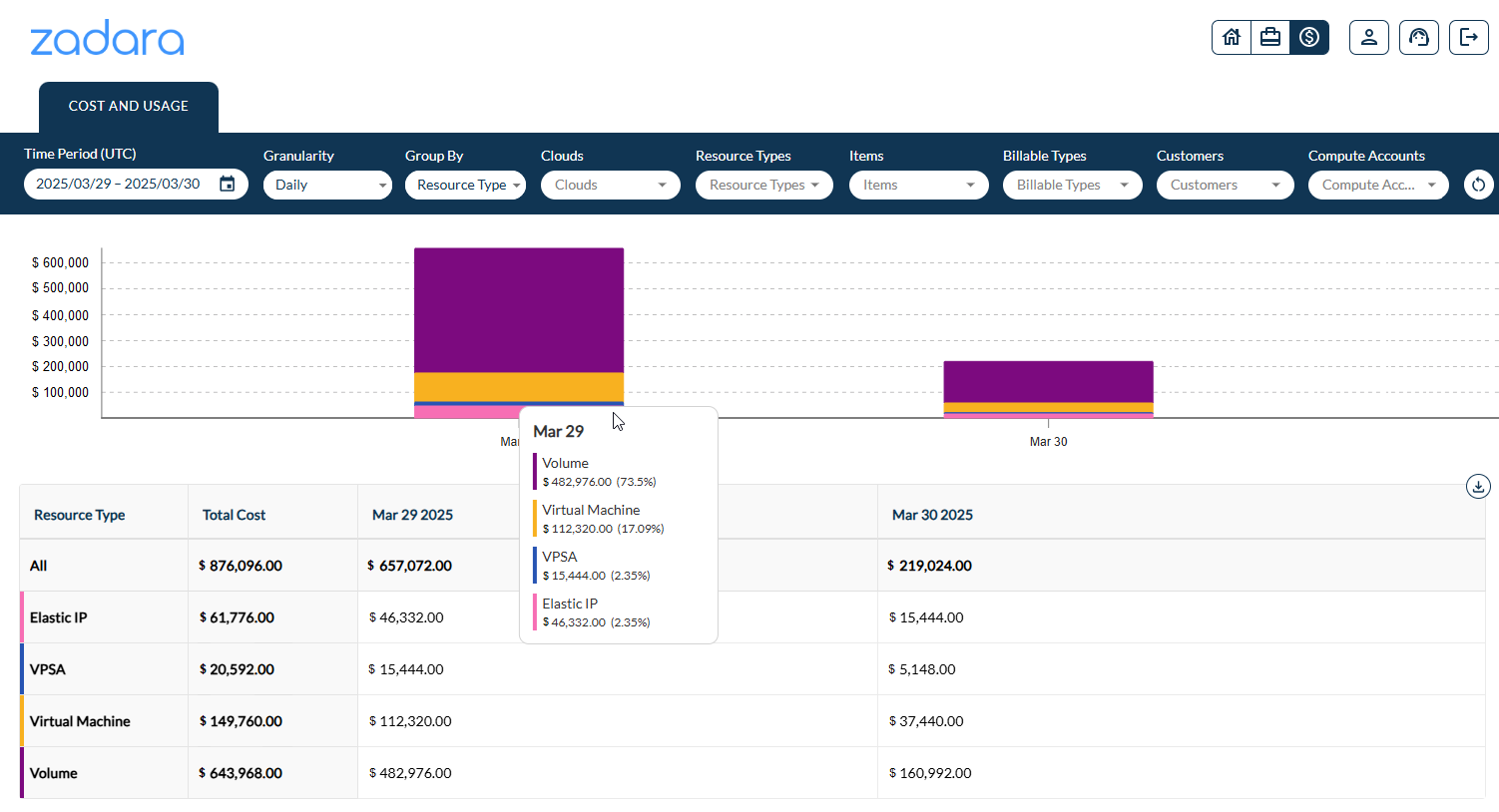Open the Clouds filter dropdown

pos(610,185)
